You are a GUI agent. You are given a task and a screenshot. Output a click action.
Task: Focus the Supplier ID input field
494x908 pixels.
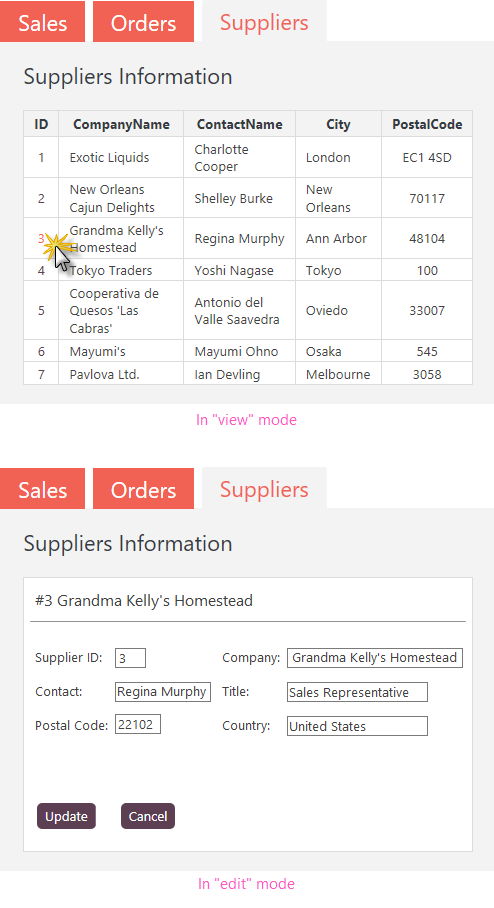coord(130,658)
